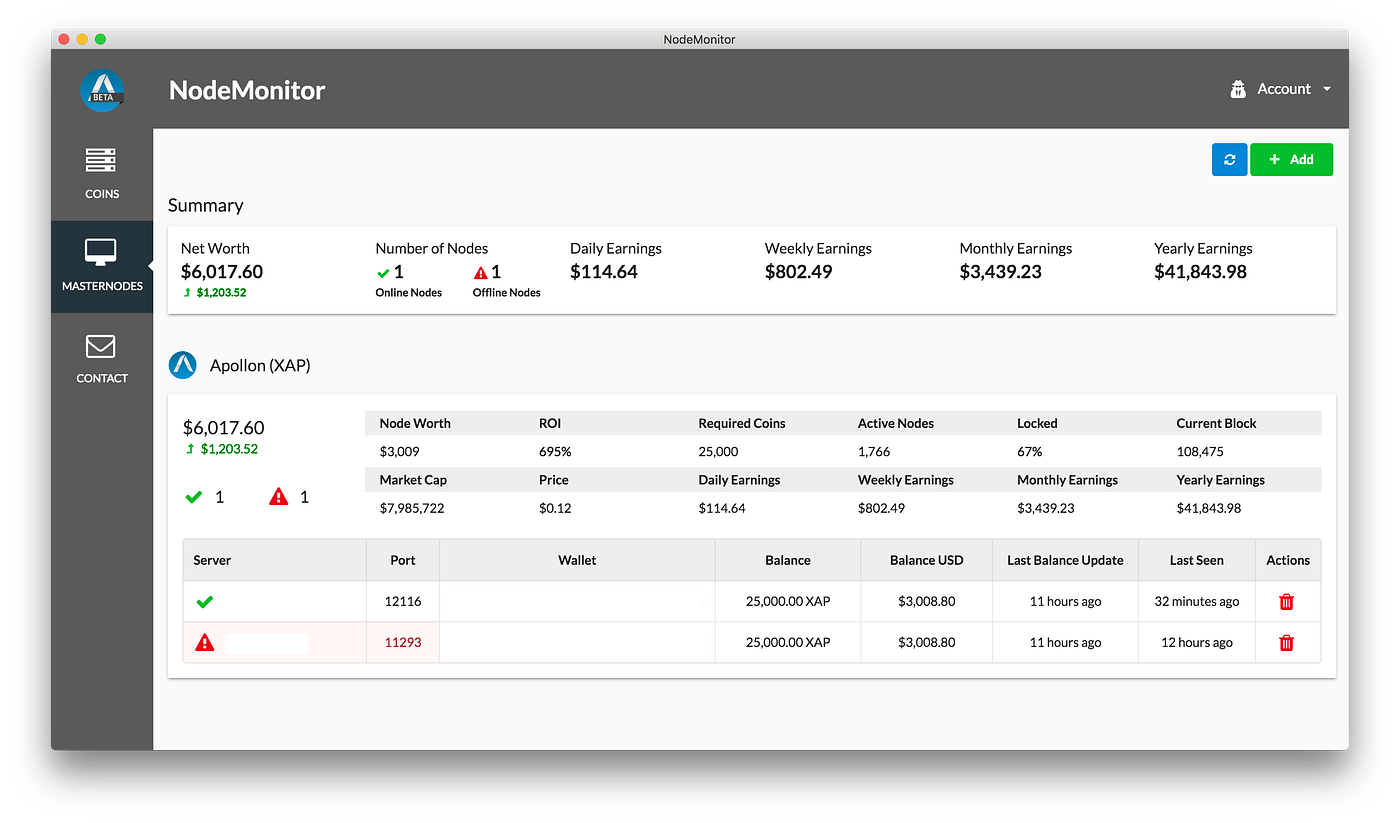Viewport: 1400px width, 823px height.
Task: Click the Active Nodes value 1,766
Action: pos(874,451)
